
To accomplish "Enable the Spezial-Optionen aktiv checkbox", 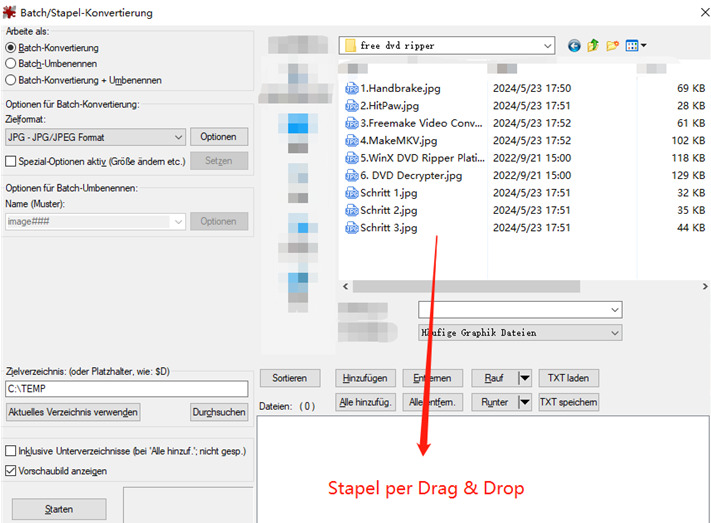I will [11, 161].
